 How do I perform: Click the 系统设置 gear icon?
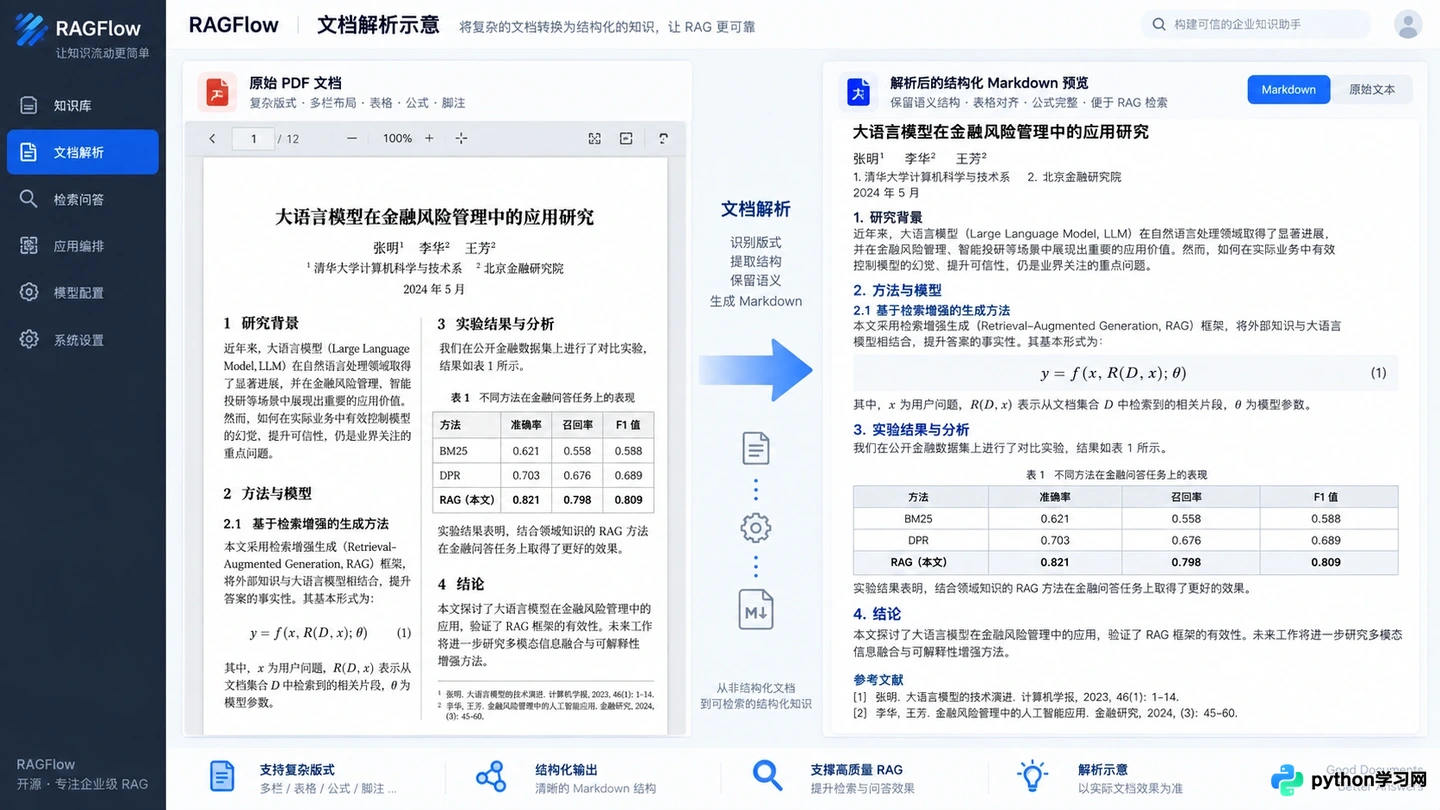point(29,339)
